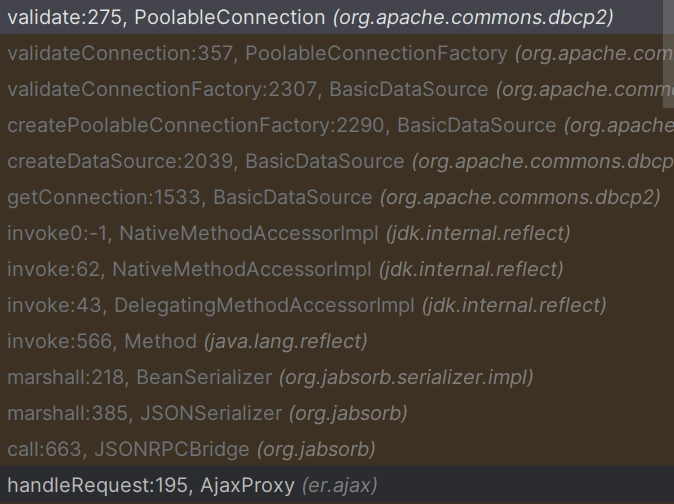Viewport: 674px width, 504px height.
Task: Select the validate:275 PoolableConnection frame
Action: tap(310, 17)
